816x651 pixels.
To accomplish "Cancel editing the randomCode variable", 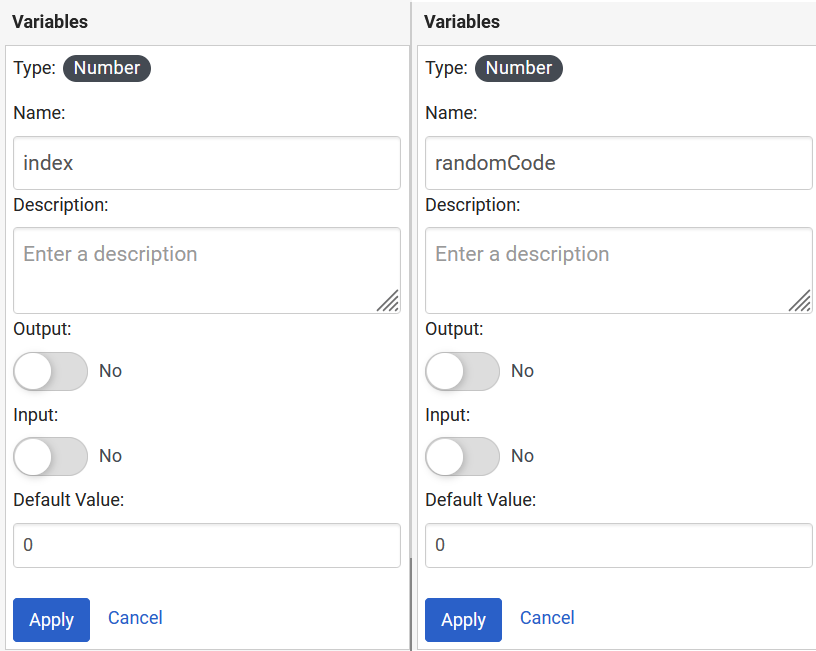I will pos(547,618).
